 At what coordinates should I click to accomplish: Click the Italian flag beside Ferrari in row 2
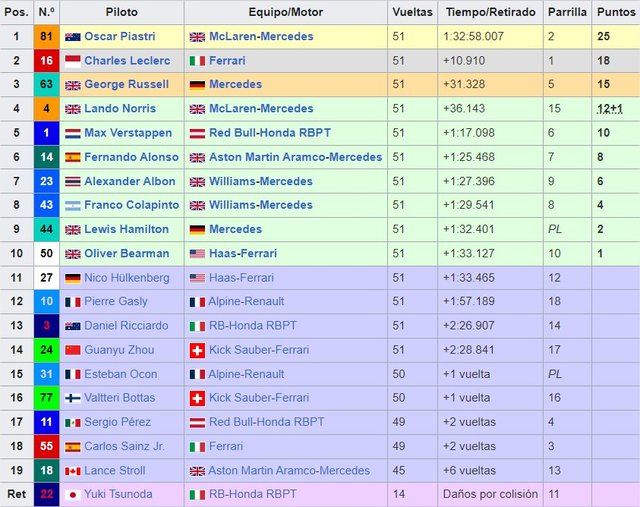(x=198, y=61)
